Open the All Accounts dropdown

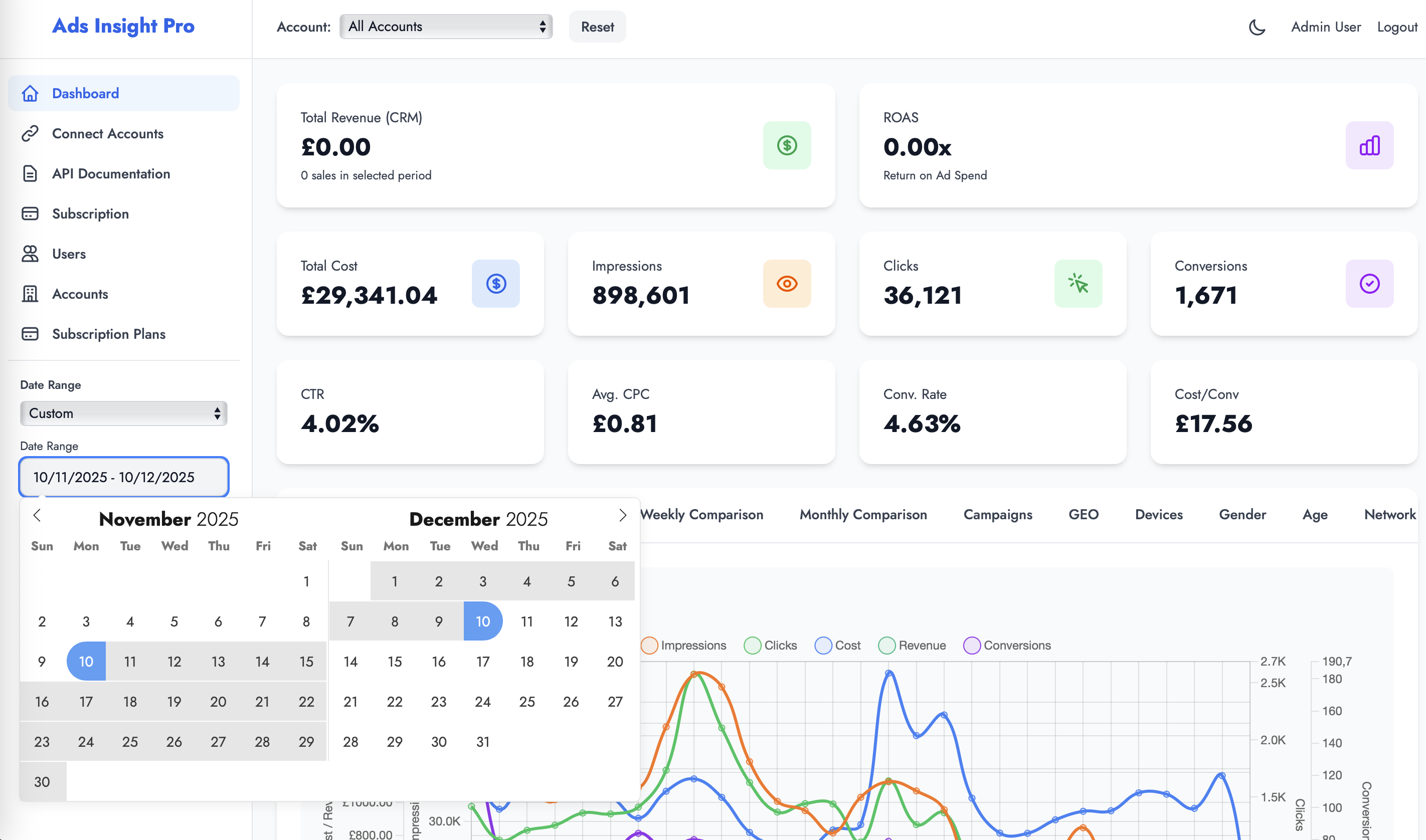(x=446, y=26)
